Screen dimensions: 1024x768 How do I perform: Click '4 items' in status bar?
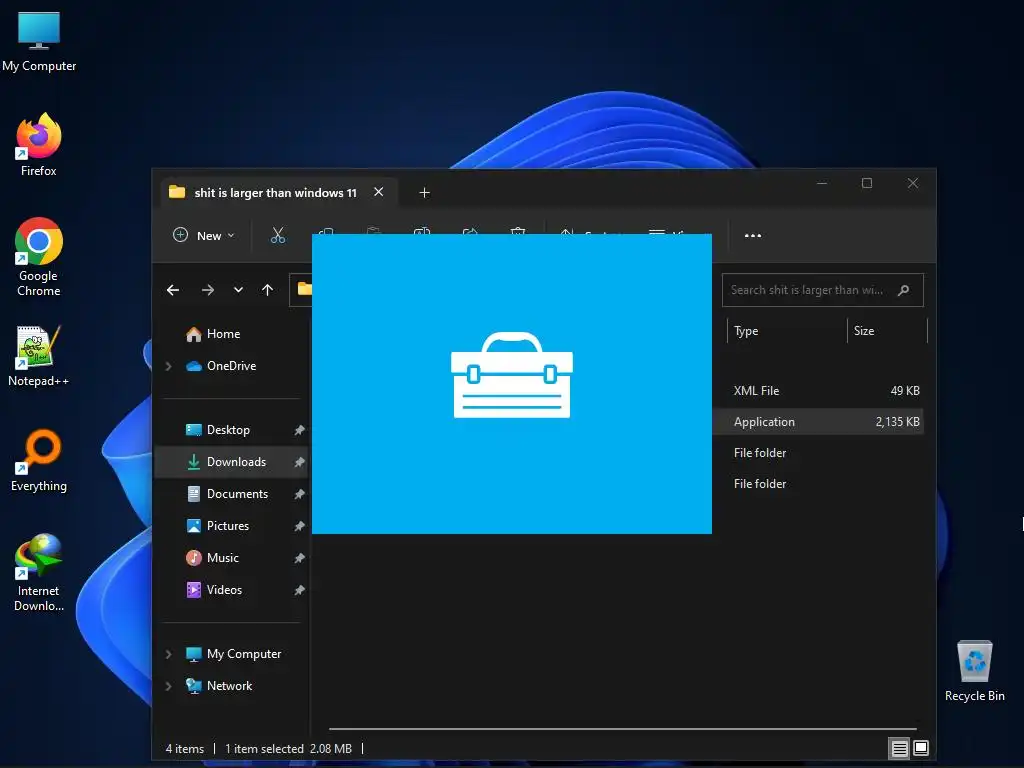click(184, 748)
